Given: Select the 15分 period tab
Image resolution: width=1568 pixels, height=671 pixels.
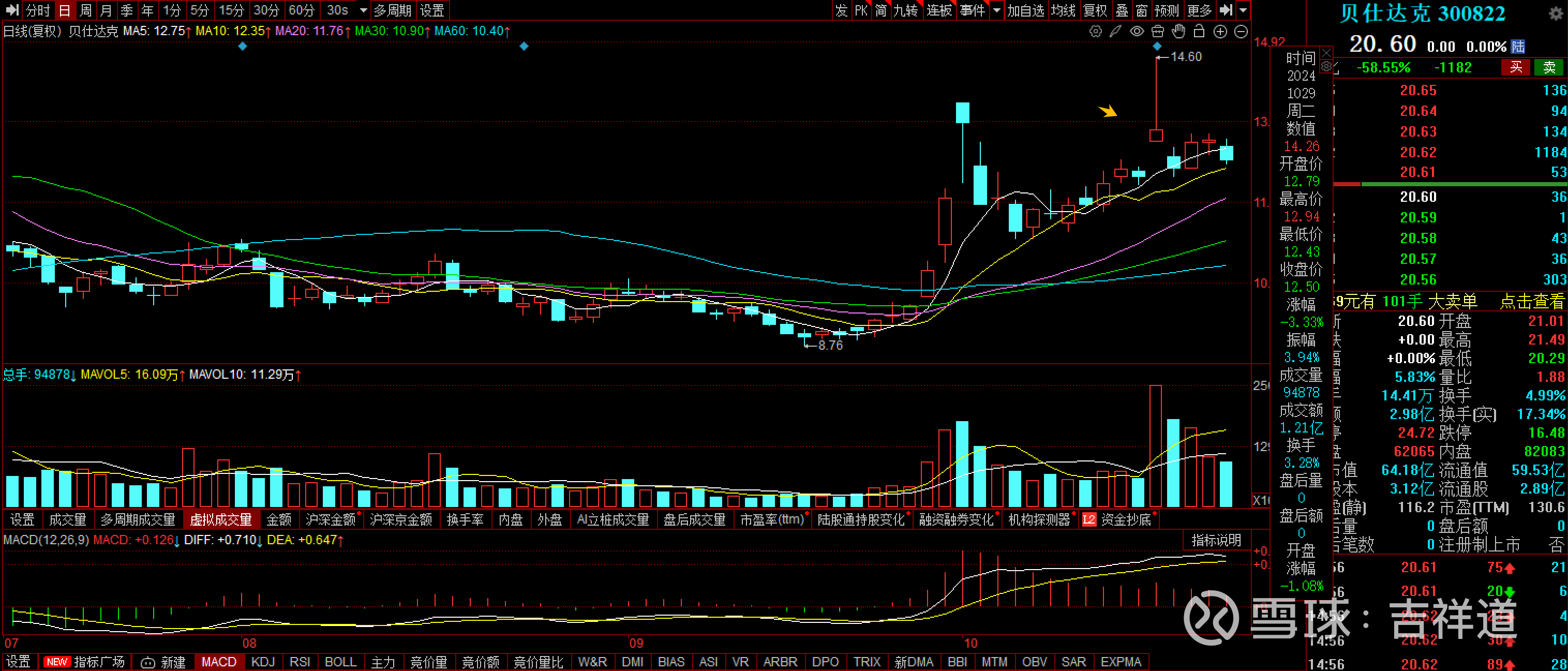Looking at the screenshot, I should click(231, 10).
